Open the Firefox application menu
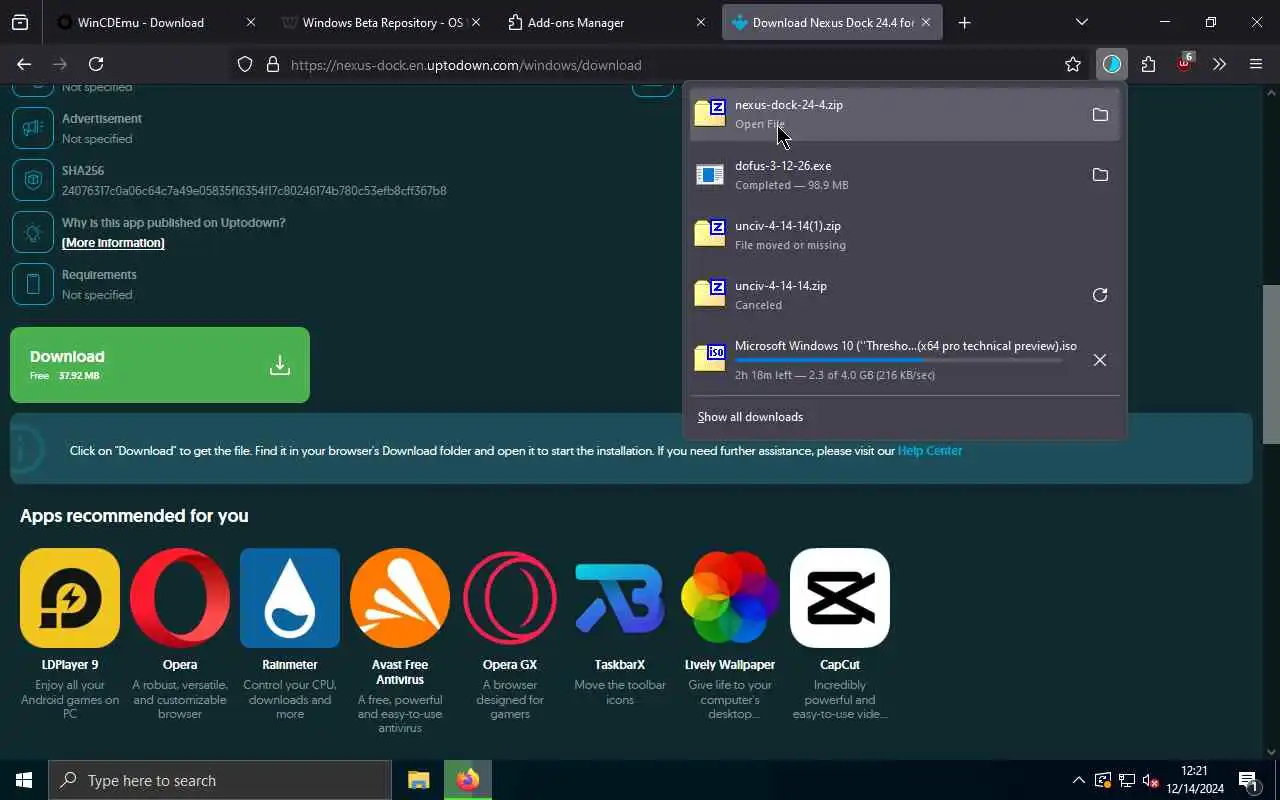Viewport: 1280px width, 800px height. [x=1256, y=64]
